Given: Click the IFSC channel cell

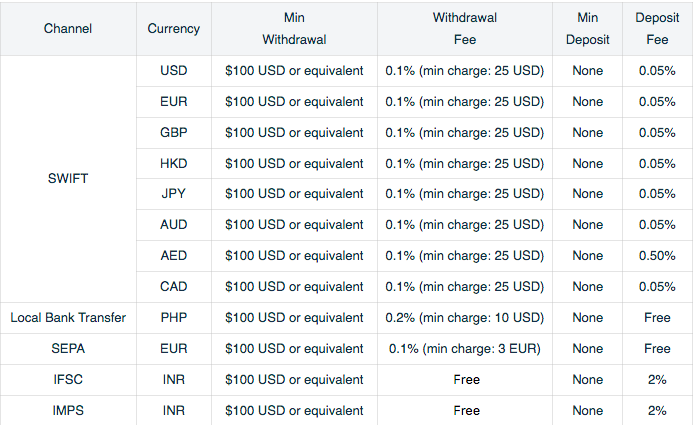Looking at the screenshot, I should pyautogui.click(x=68, y=380).
